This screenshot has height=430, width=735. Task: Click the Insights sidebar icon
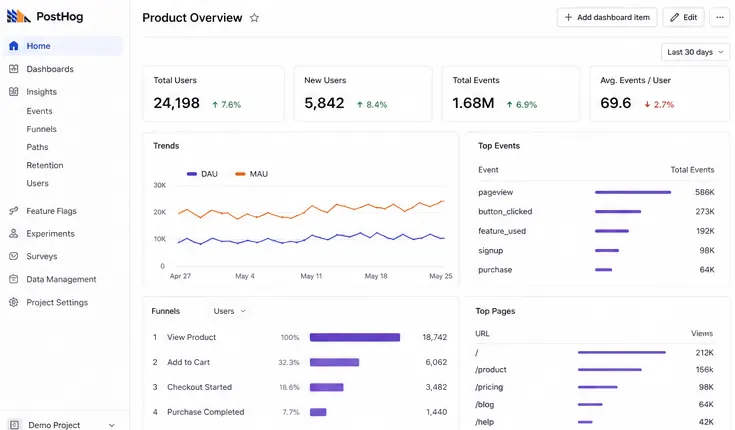[14, 91]
